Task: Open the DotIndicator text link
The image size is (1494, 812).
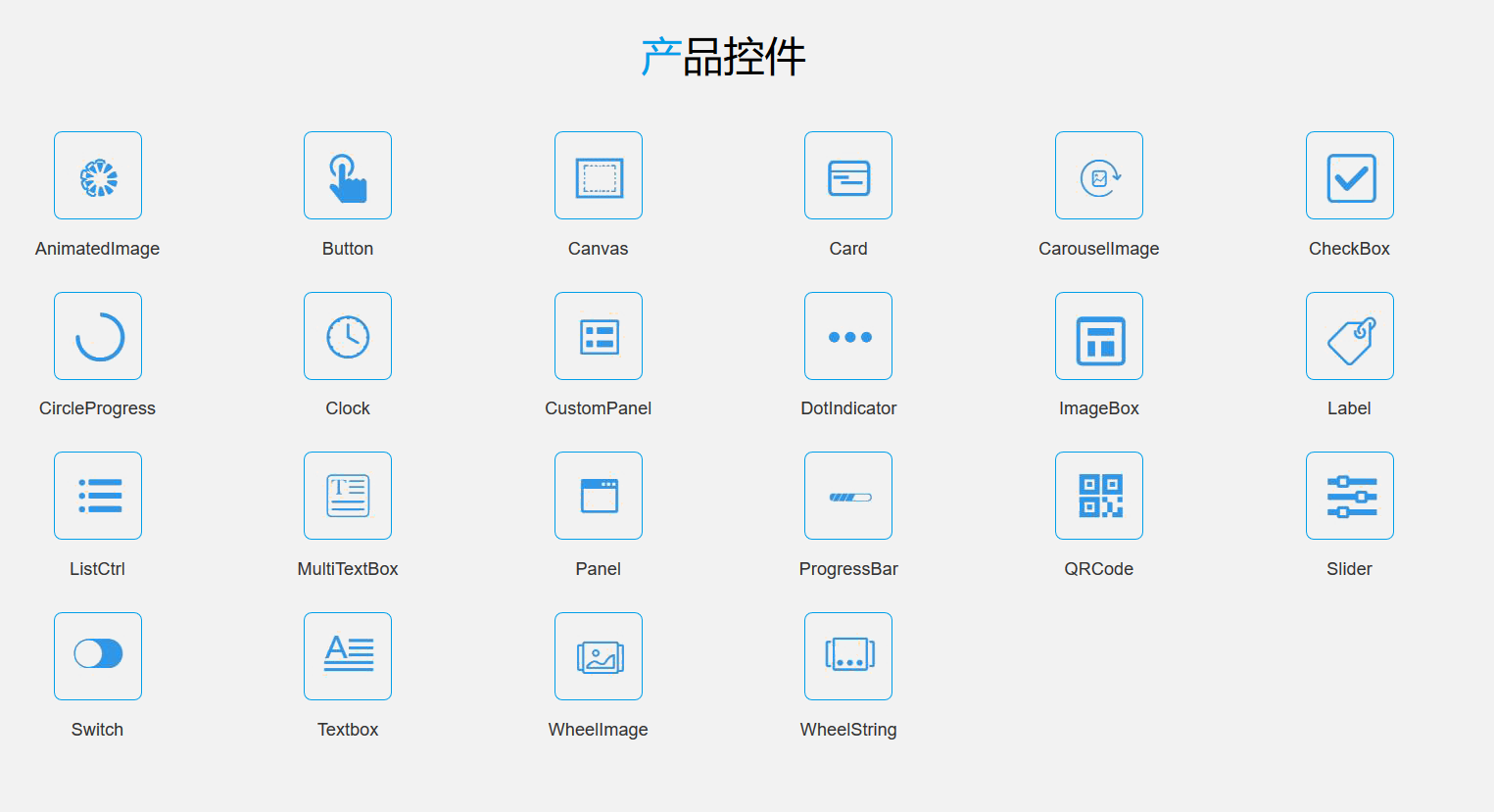Action: tap(848, 408)
